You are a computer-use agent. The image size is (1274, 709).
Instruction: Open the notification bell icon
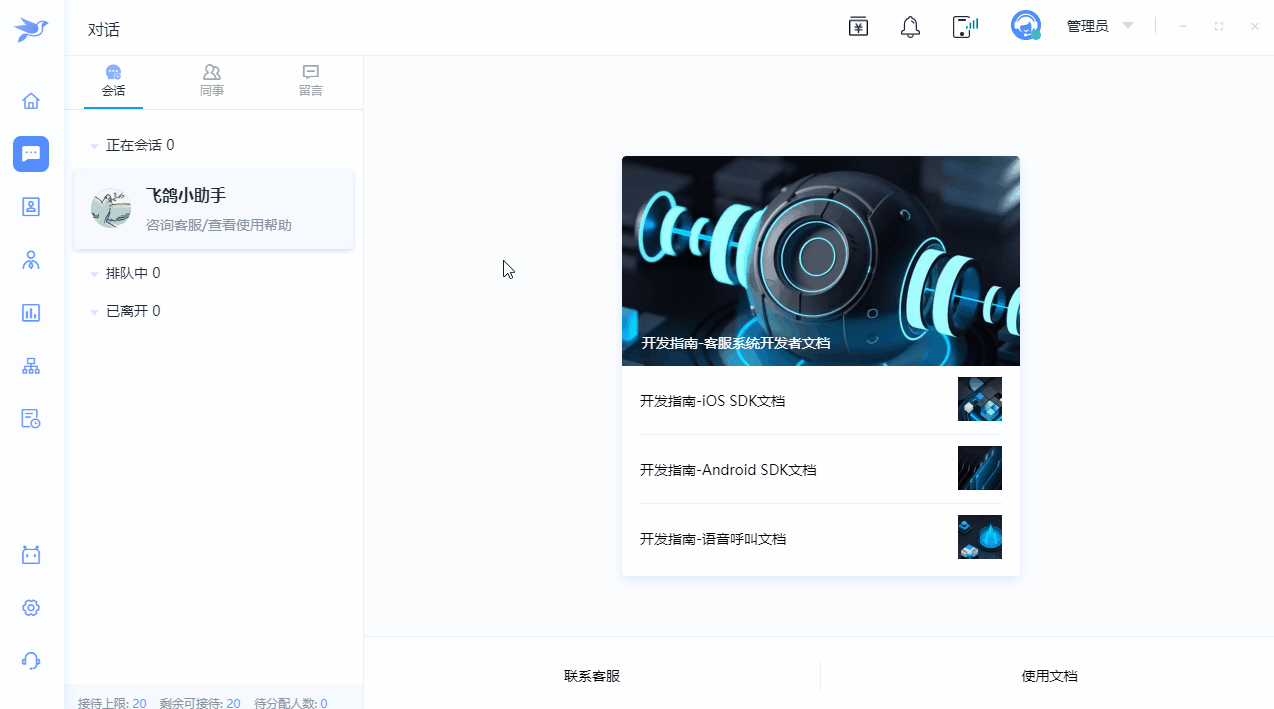tap(910, 27)
